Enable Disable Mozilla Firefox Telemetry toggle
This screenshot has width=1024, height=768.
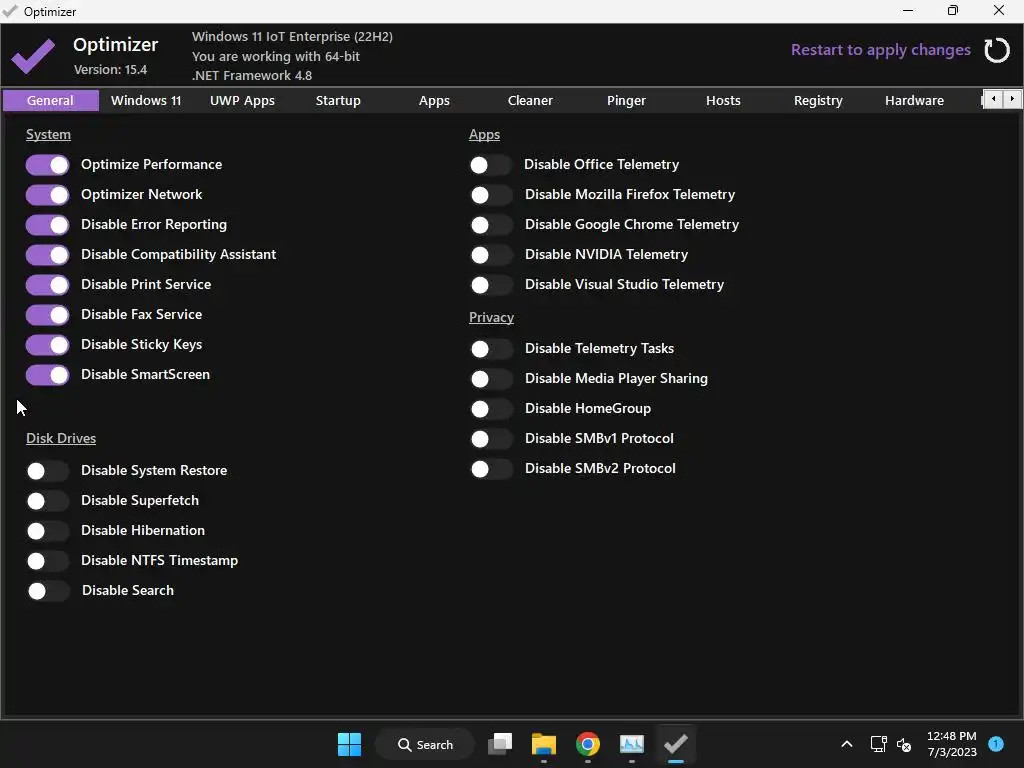coord(491,195)
